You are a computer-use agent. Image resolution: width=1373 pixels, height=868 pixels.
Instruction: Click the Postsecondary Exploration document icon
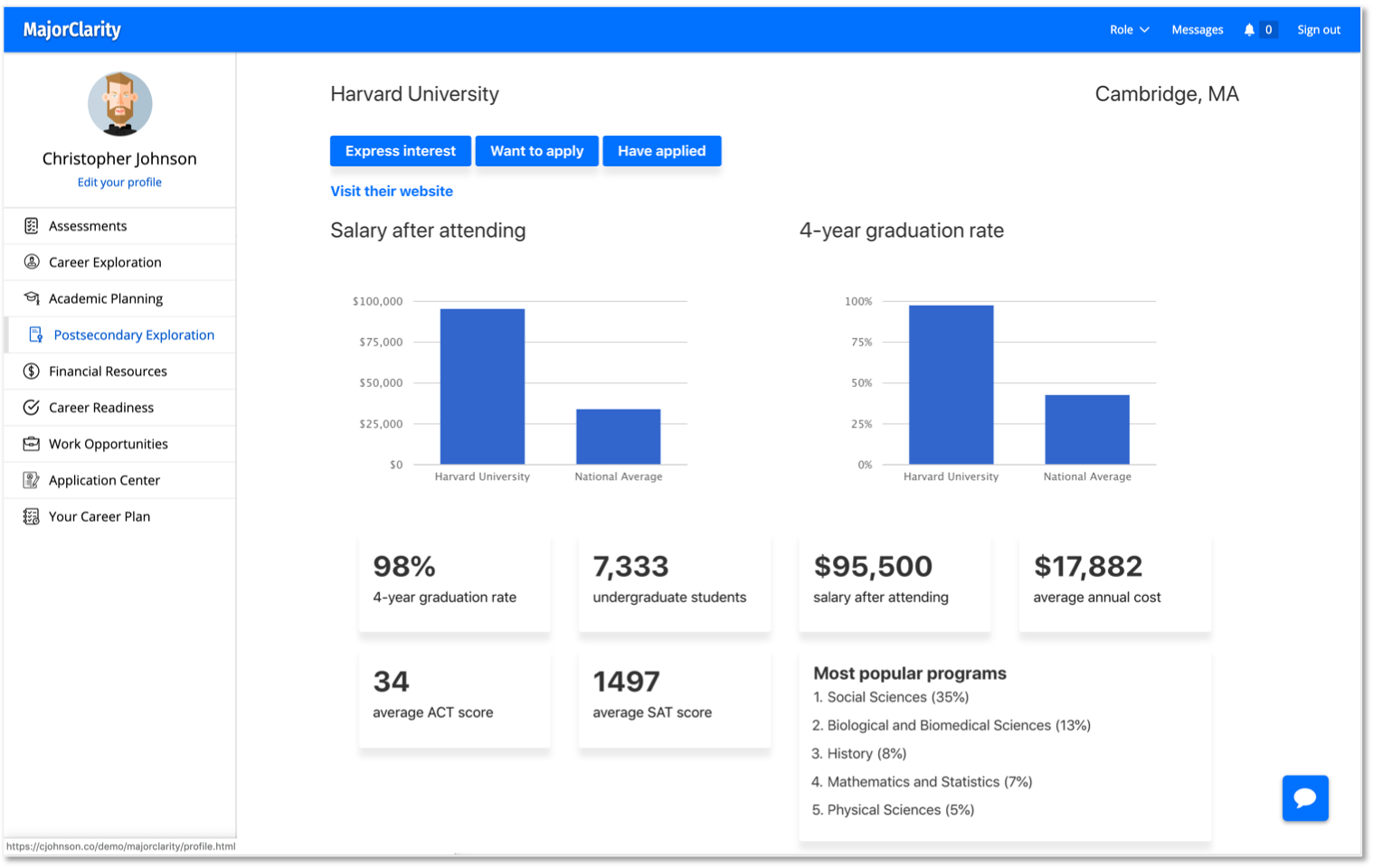36,335
